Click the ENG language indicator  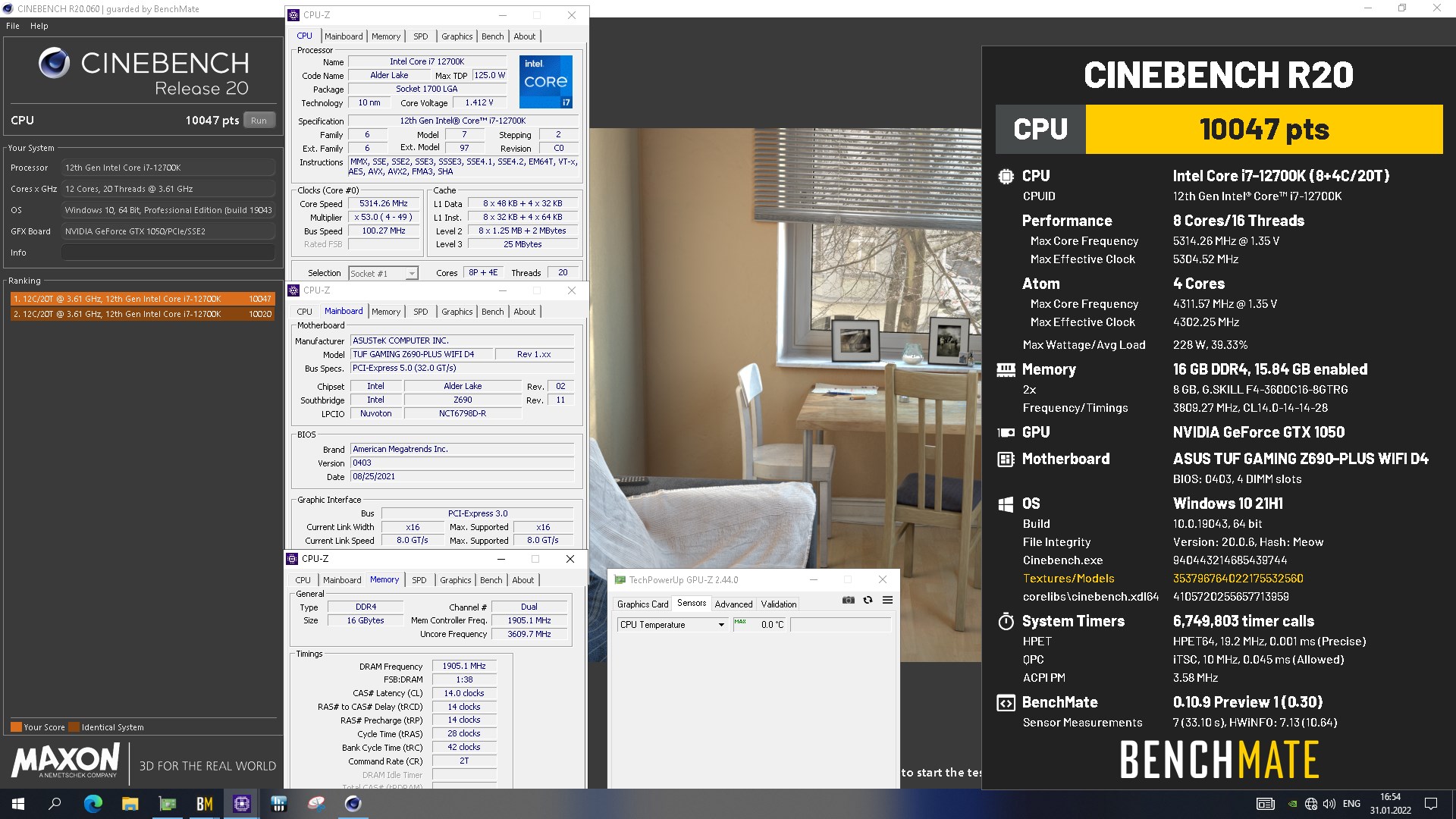tap(1351, 804)
